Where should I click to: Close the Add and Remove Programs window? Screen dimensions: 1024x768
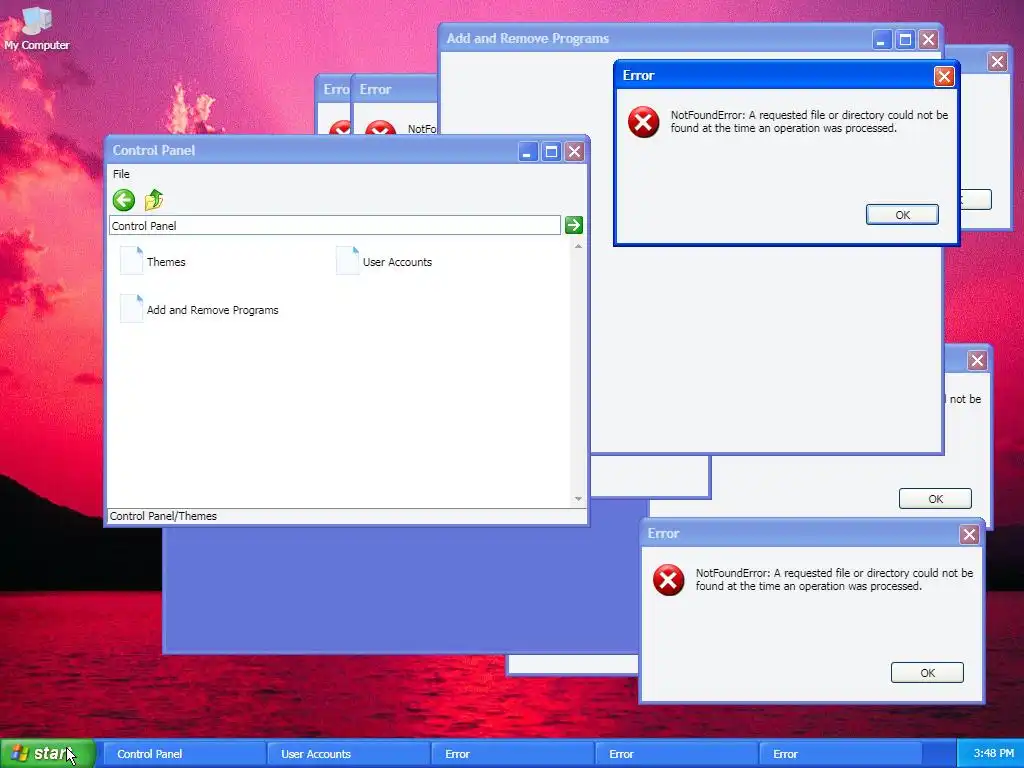pyautogui.click(x=928, y=40)
